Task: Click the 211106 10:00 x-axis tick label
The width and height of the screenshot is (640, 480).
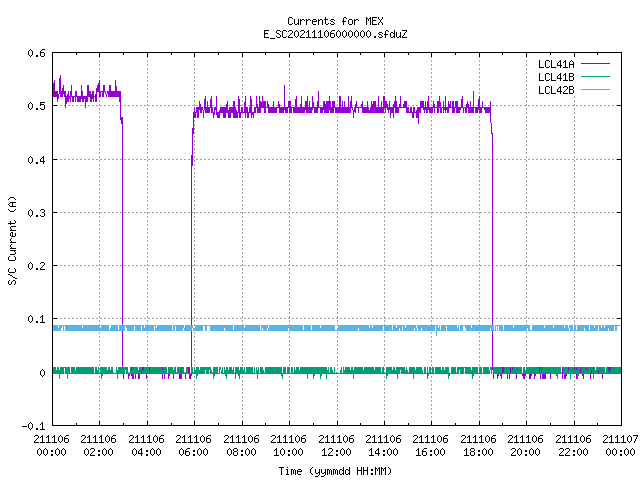Action: [x=288, y=445]
